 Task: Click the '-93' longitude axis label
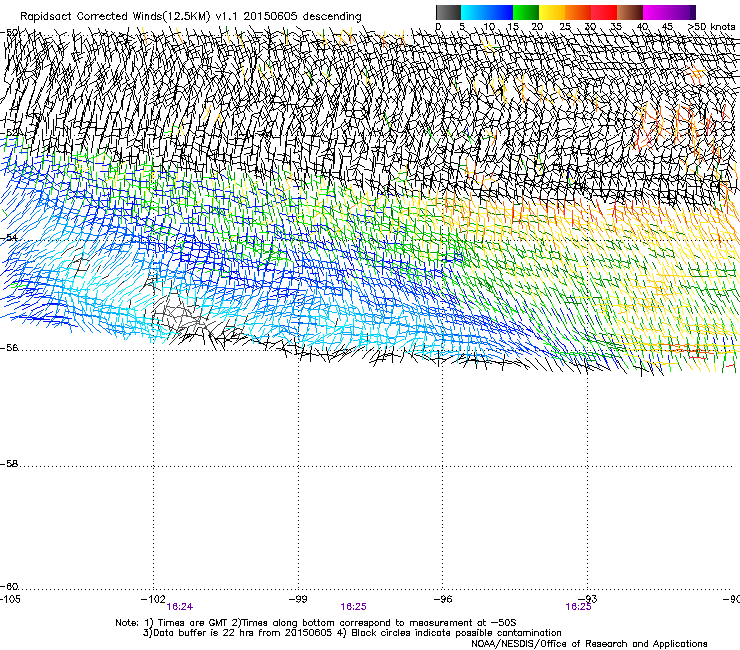[x=588, y=599]
